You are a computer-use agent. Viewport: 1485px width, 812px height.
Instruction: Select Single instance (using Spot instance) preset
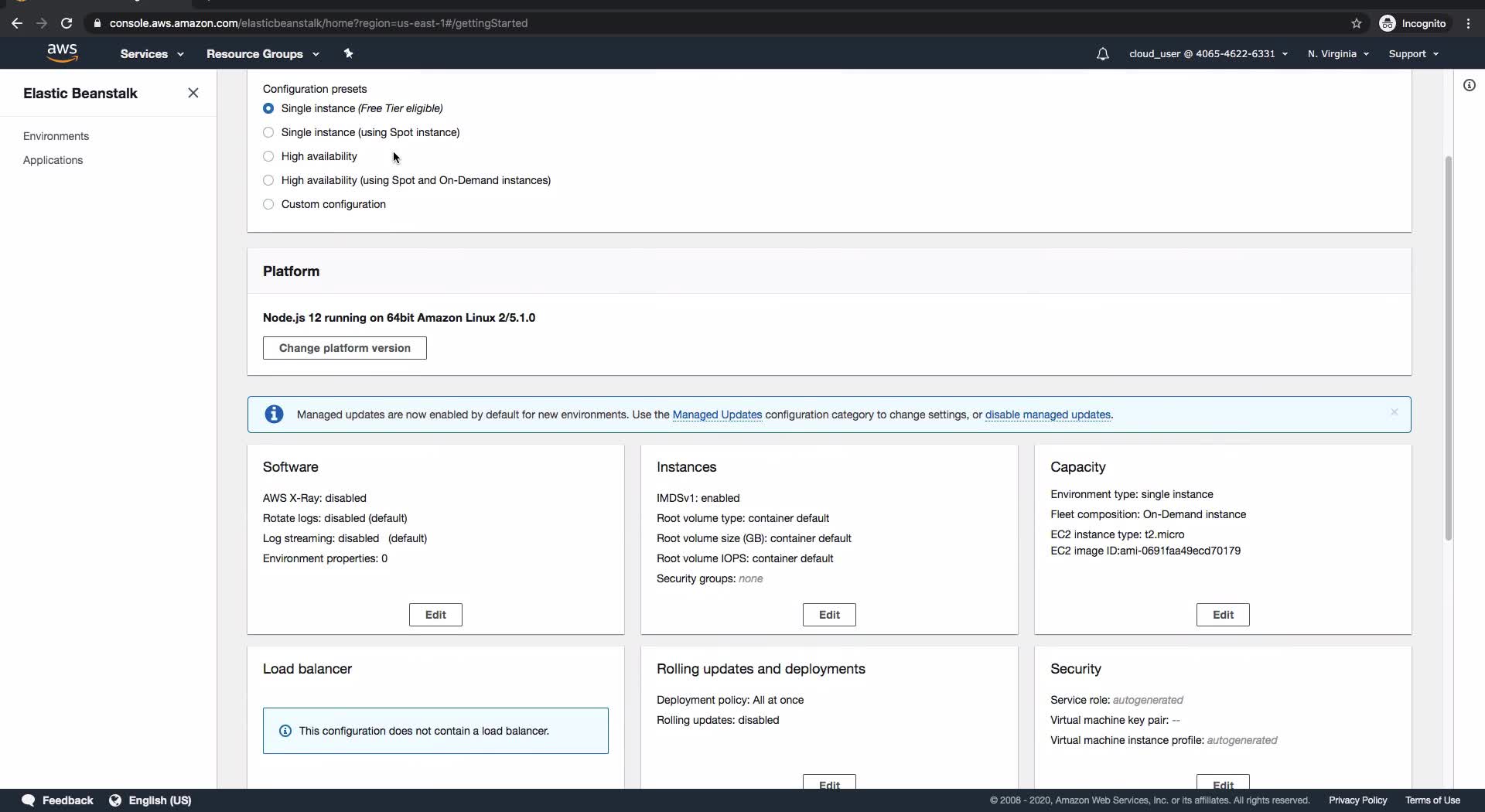pos(268,132)
